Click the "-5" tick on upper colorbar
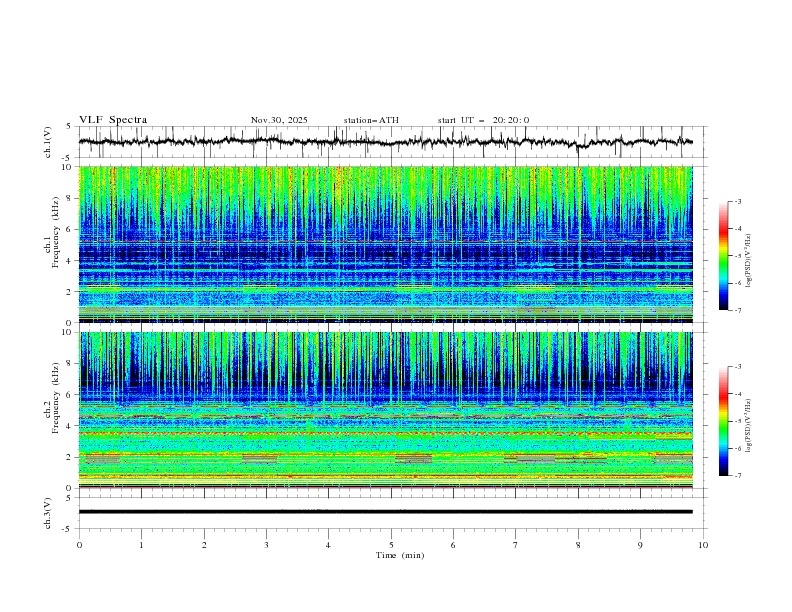The height and width of the screenshot is (612, 792). (x=737, y=256)
